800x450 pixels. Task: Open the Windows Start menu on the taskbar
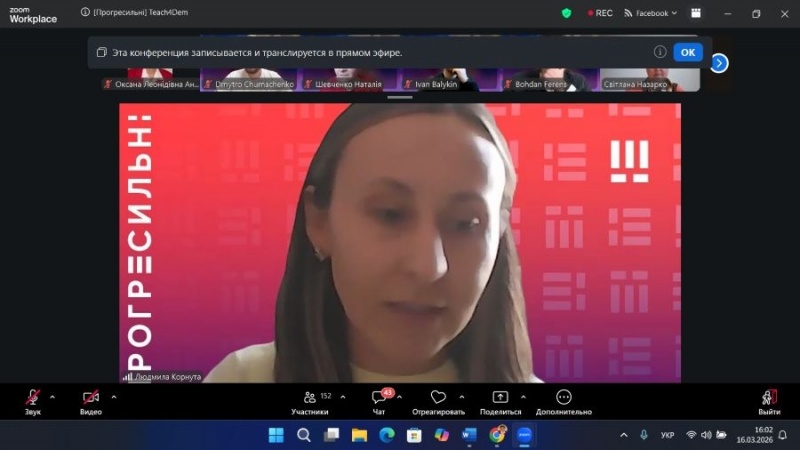[276, 435]
